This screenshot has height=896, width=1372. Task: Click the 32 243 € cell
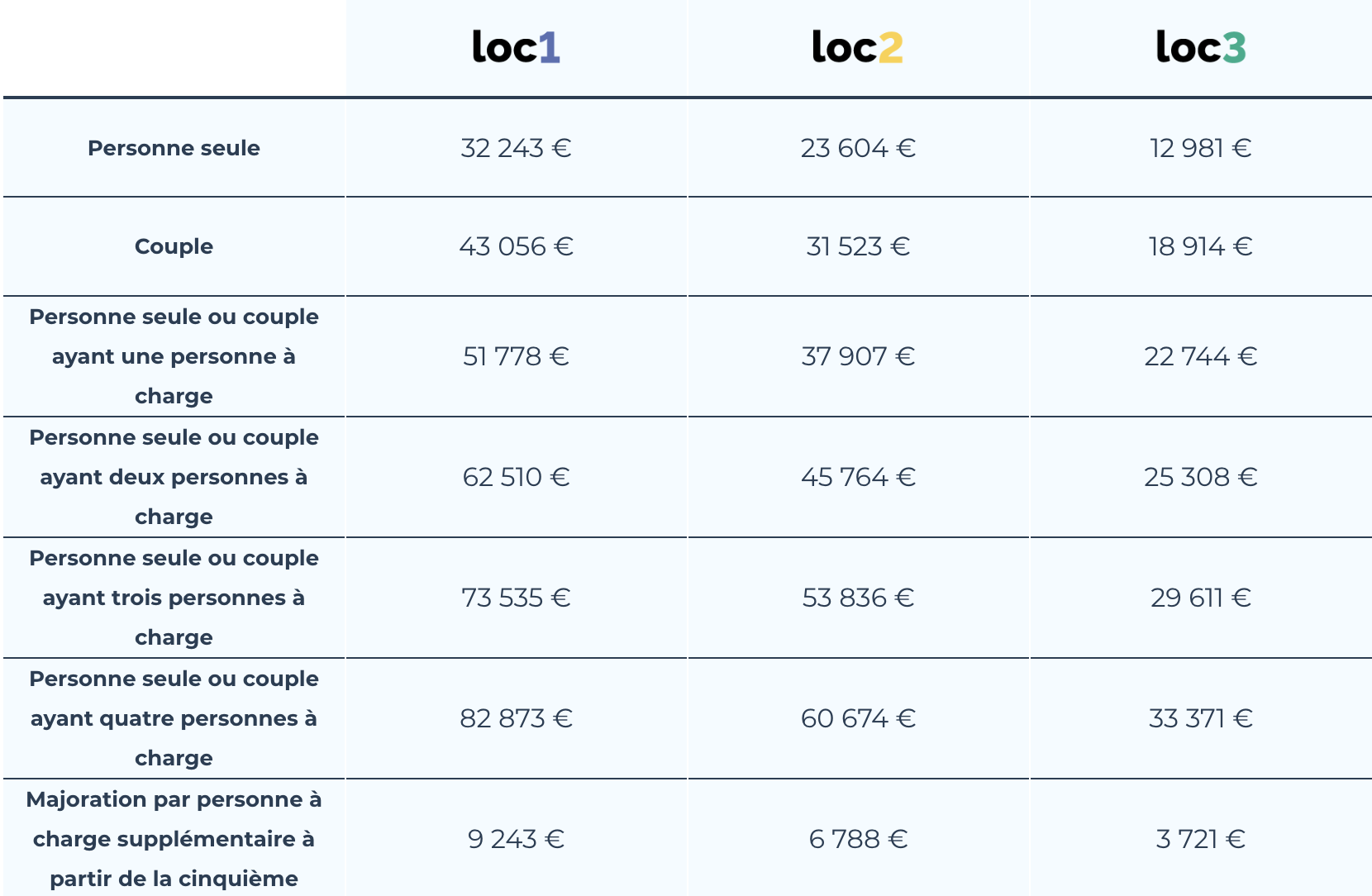[516, 148]
